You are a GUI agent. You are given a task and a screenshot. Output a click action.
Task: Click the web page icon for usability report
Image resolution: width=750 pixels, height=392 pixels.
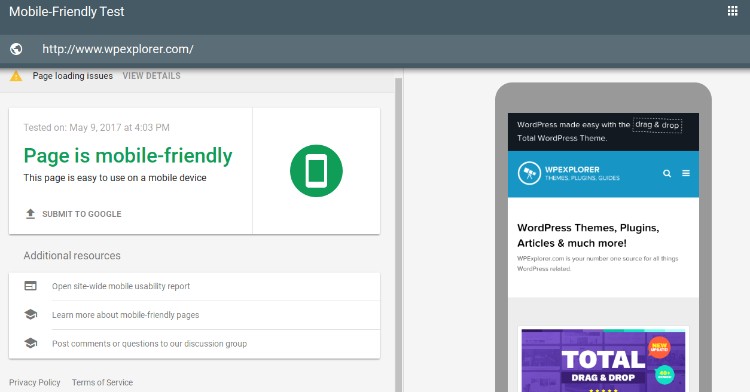pyautogui.click(x=31, y=285)
